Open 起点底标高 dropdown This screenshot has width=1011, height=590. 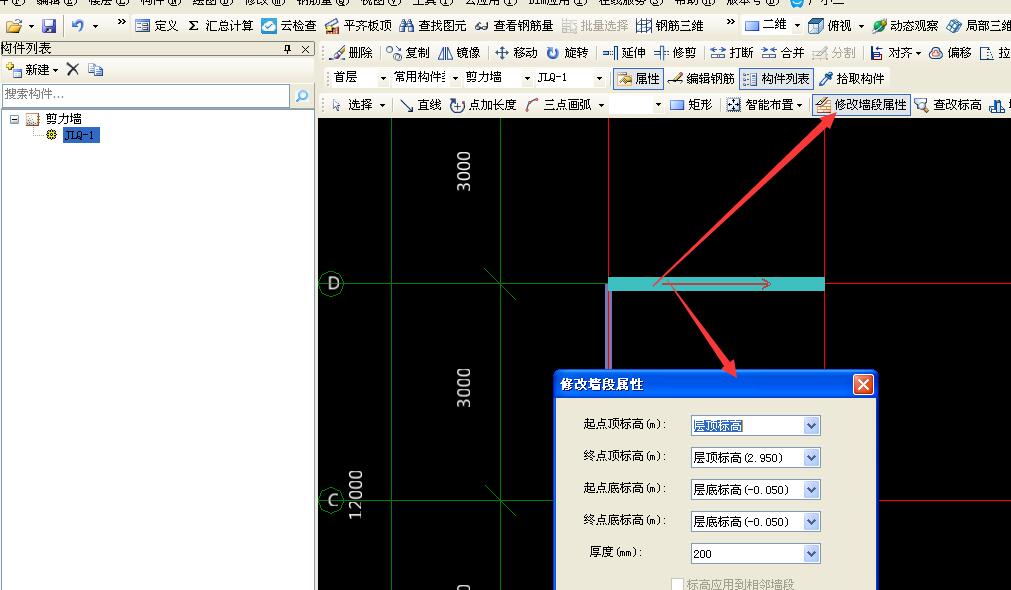pyautogui.click(x=811, y=489)
